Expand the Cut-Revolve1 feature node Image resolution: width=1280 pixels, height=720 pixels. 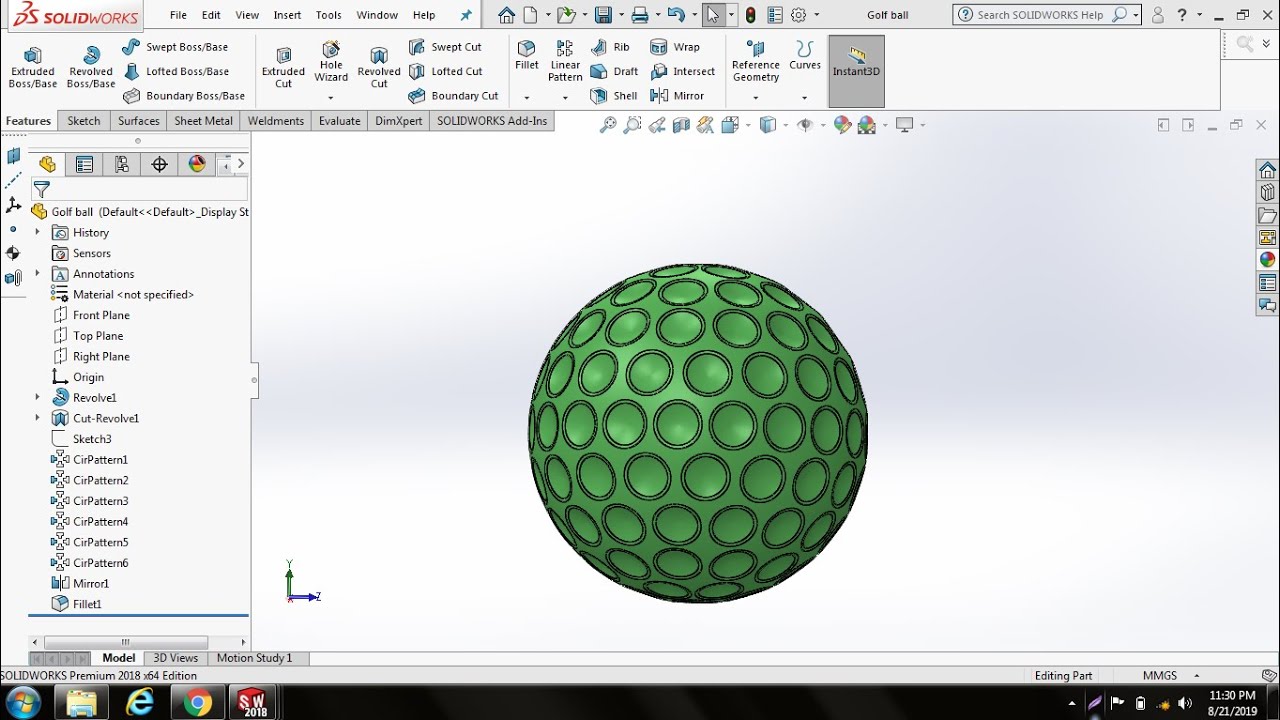pos(38,418)
